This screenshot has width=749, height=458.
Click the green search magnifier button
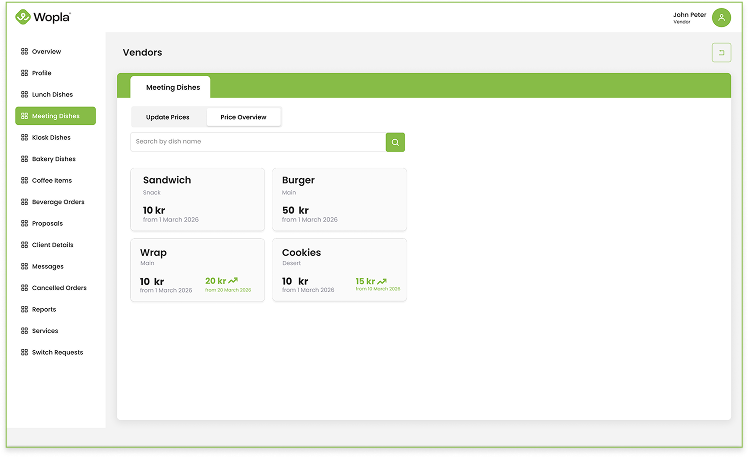[x=395, y=142]
